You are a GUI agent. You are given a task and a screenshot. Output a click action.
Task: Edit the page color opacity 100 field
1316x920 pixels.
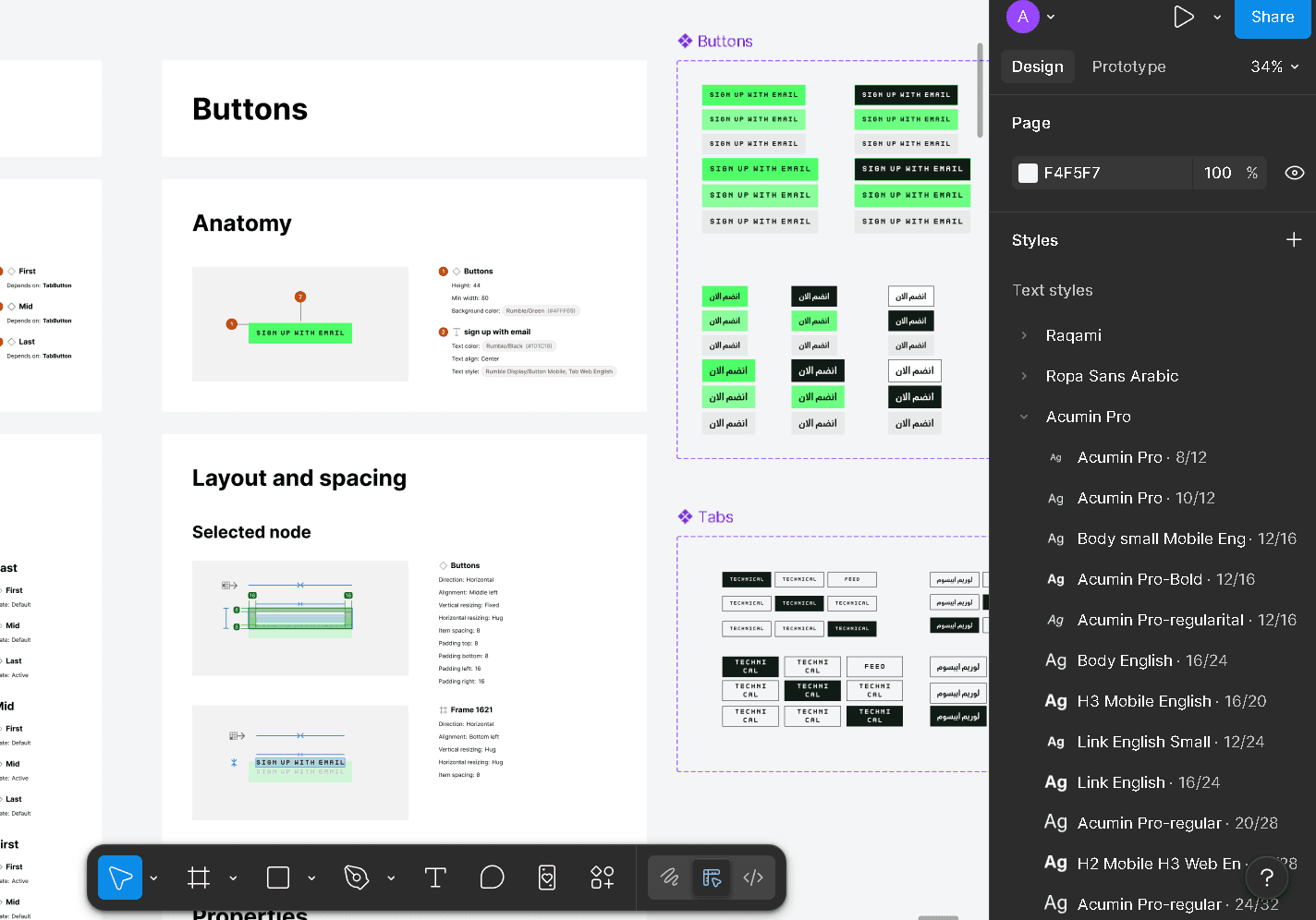[1218, 173]
